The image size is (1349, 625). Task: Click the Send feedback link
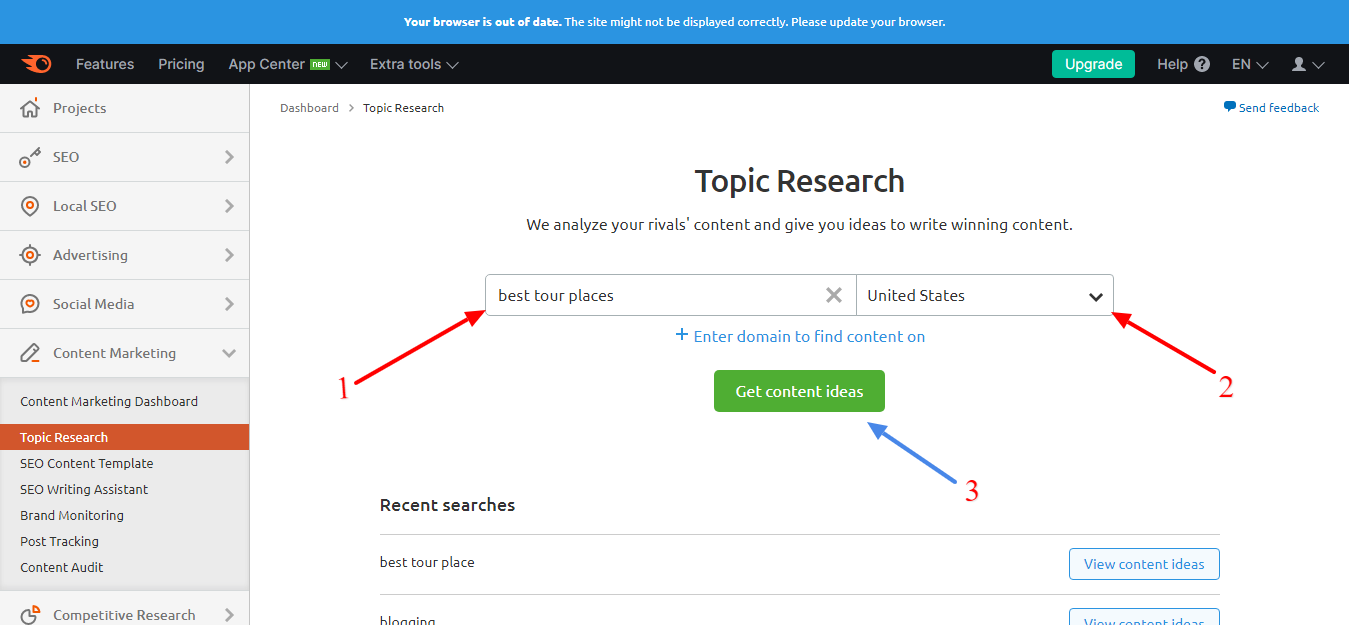click(1279, 107)
